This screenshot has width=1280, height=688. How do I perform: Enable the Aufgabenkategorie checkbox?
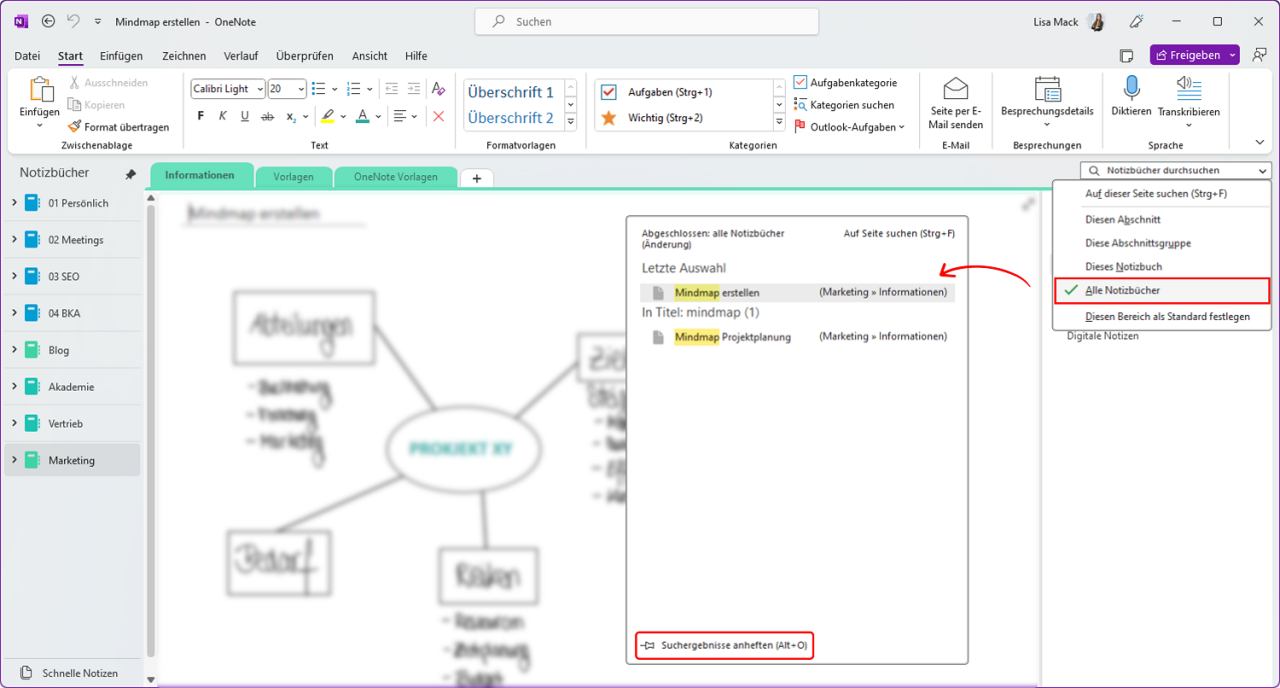[801, 82]
